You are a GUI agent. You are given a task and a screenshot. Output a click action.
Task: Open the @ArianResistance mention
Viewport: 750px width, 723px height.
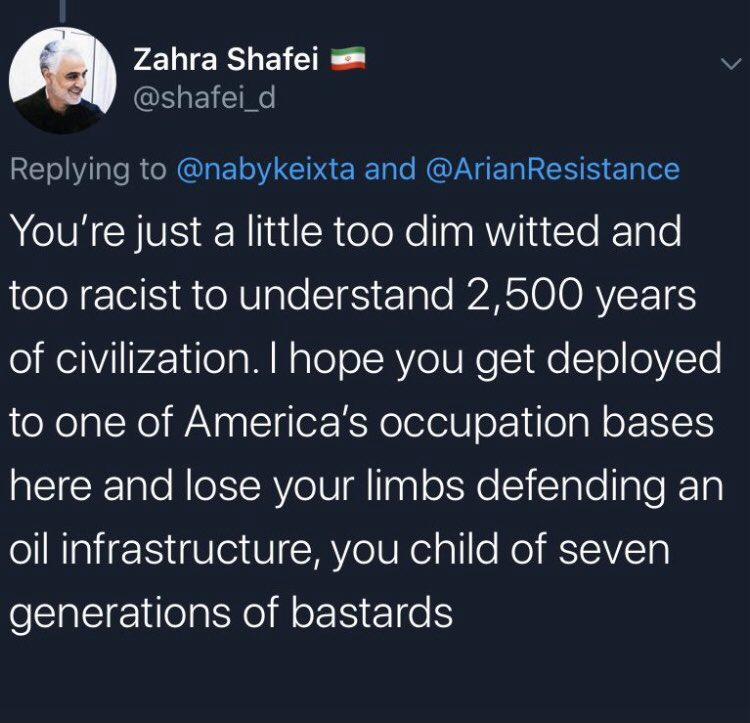[x=552, y=169]
